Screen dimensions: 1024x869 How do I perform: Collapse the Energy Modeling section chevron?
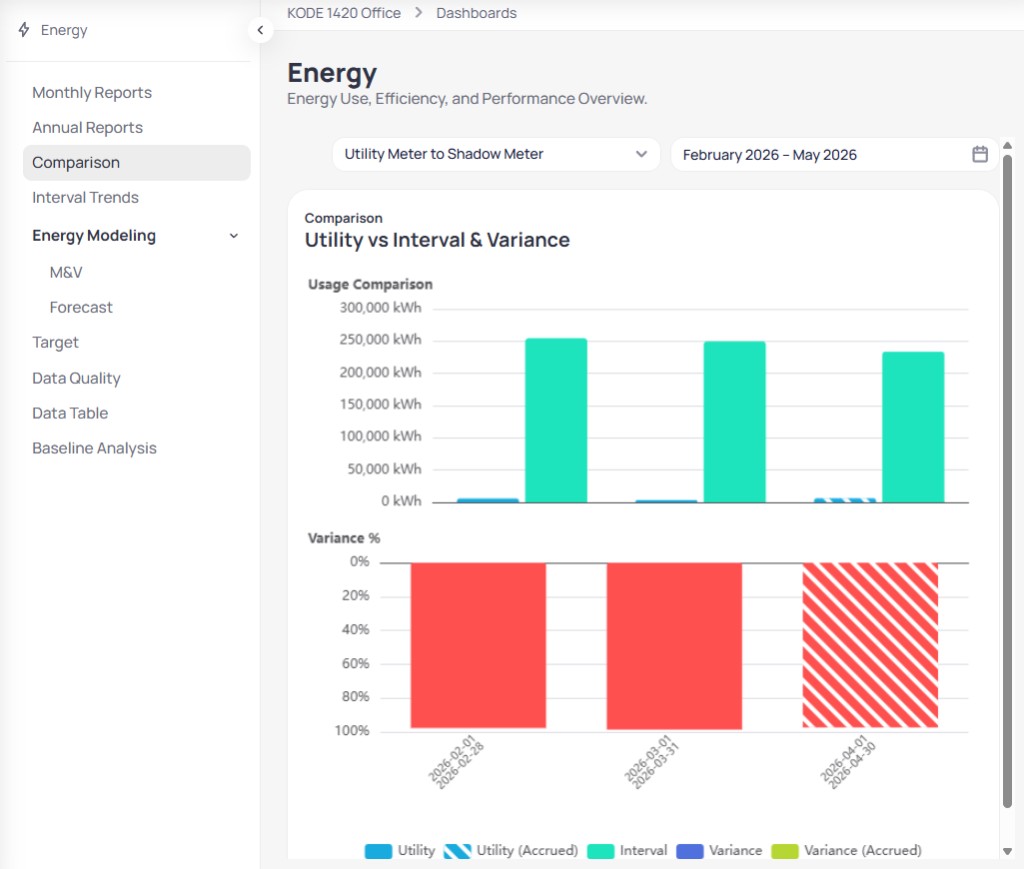[x=234, y=236]
